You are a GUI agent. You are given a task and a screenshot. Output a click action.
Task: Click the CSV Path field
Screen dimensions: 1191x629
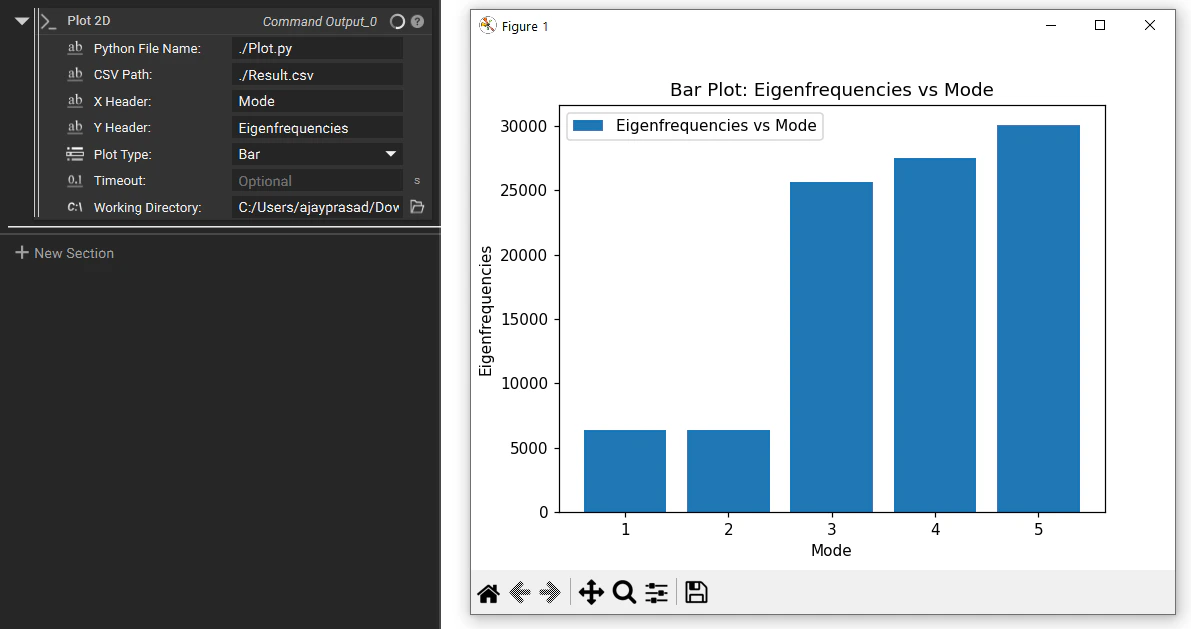(317, 75)
